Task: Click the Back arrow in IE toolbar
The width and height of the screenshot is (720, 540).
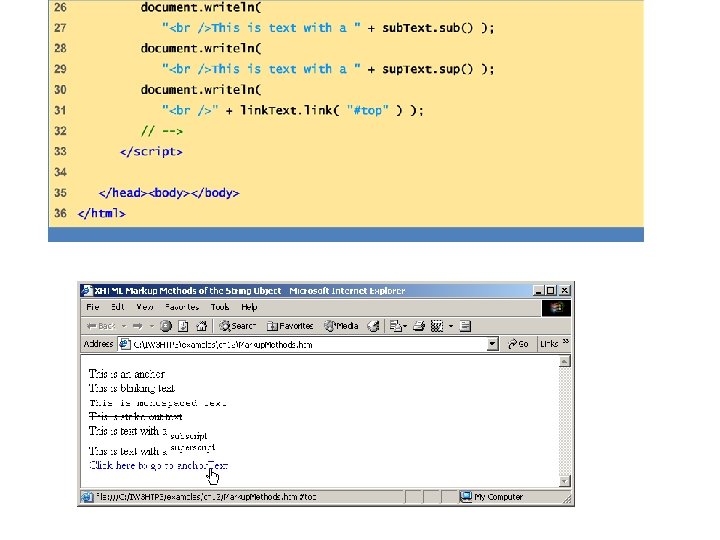Action: [x=101, y=326]
